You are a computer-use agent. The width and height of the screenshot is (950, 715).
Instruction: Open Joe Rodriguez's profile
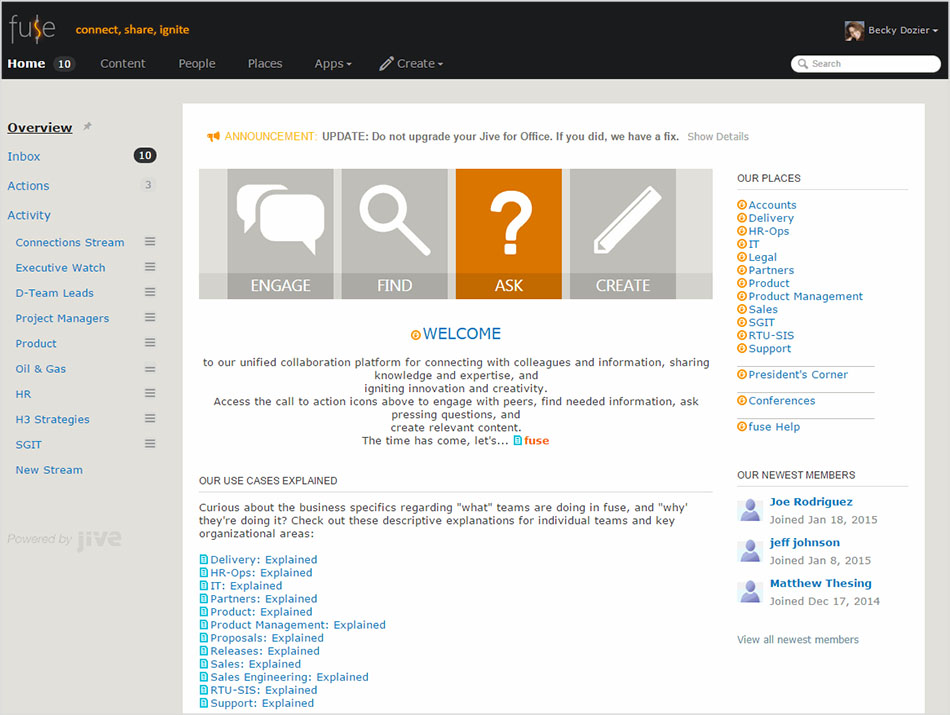coord(811,502)
